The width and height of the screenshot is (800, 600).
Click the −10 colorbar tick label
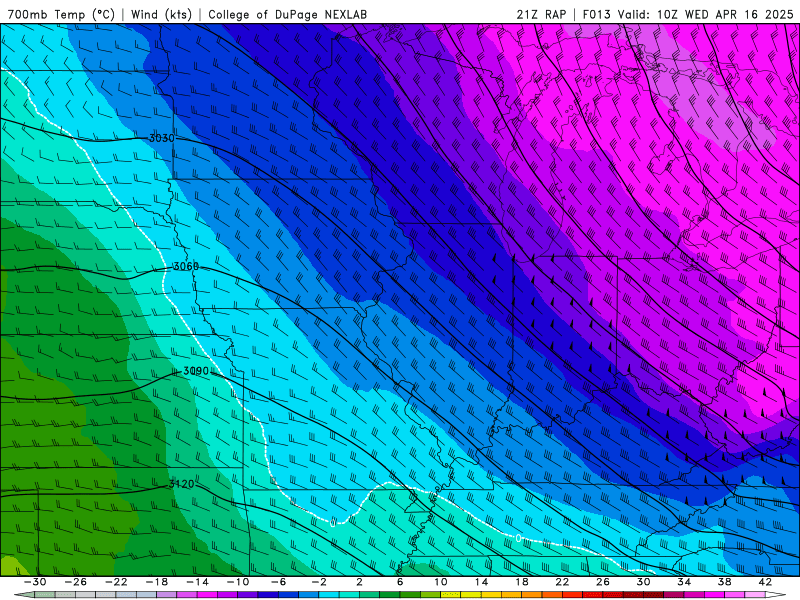pyautogui.click(x=238, y=582)
